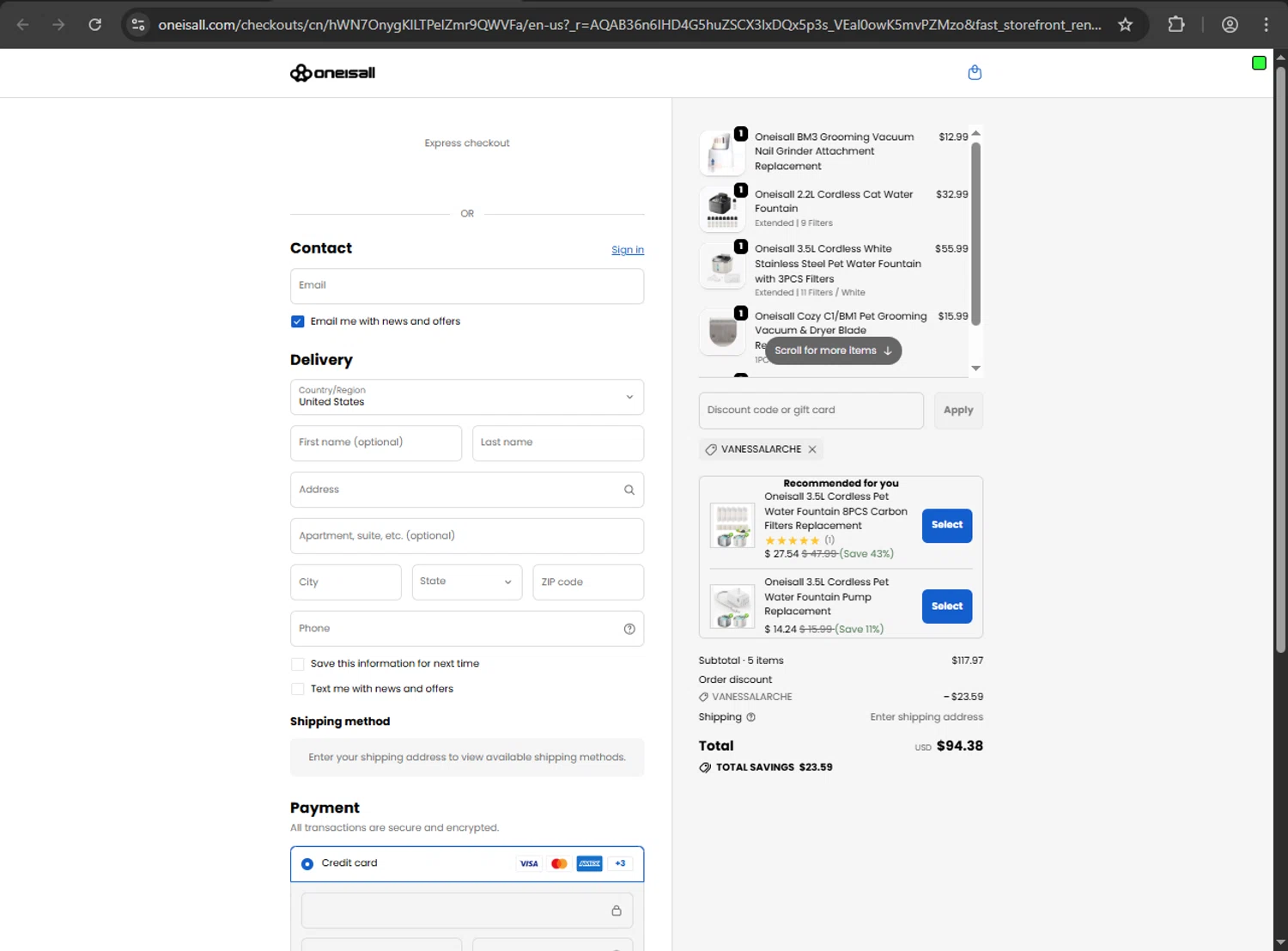Open the shopping bag cart icon
Image resolution: width=1288 pixels, height=951 pixels.
point(975,73)
